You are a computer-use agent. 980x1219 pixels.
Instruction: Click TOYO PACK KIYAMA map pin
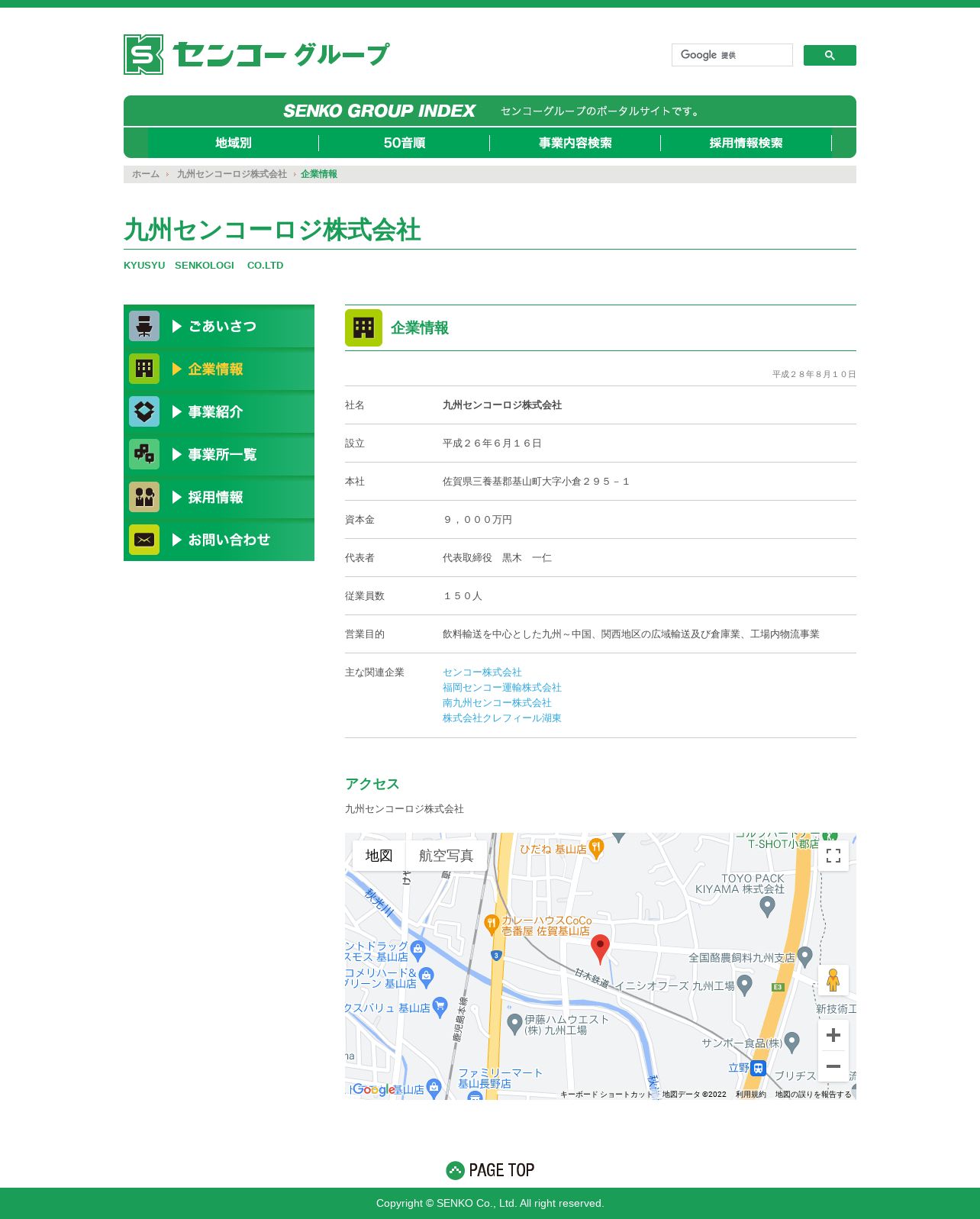coord(768,906)
